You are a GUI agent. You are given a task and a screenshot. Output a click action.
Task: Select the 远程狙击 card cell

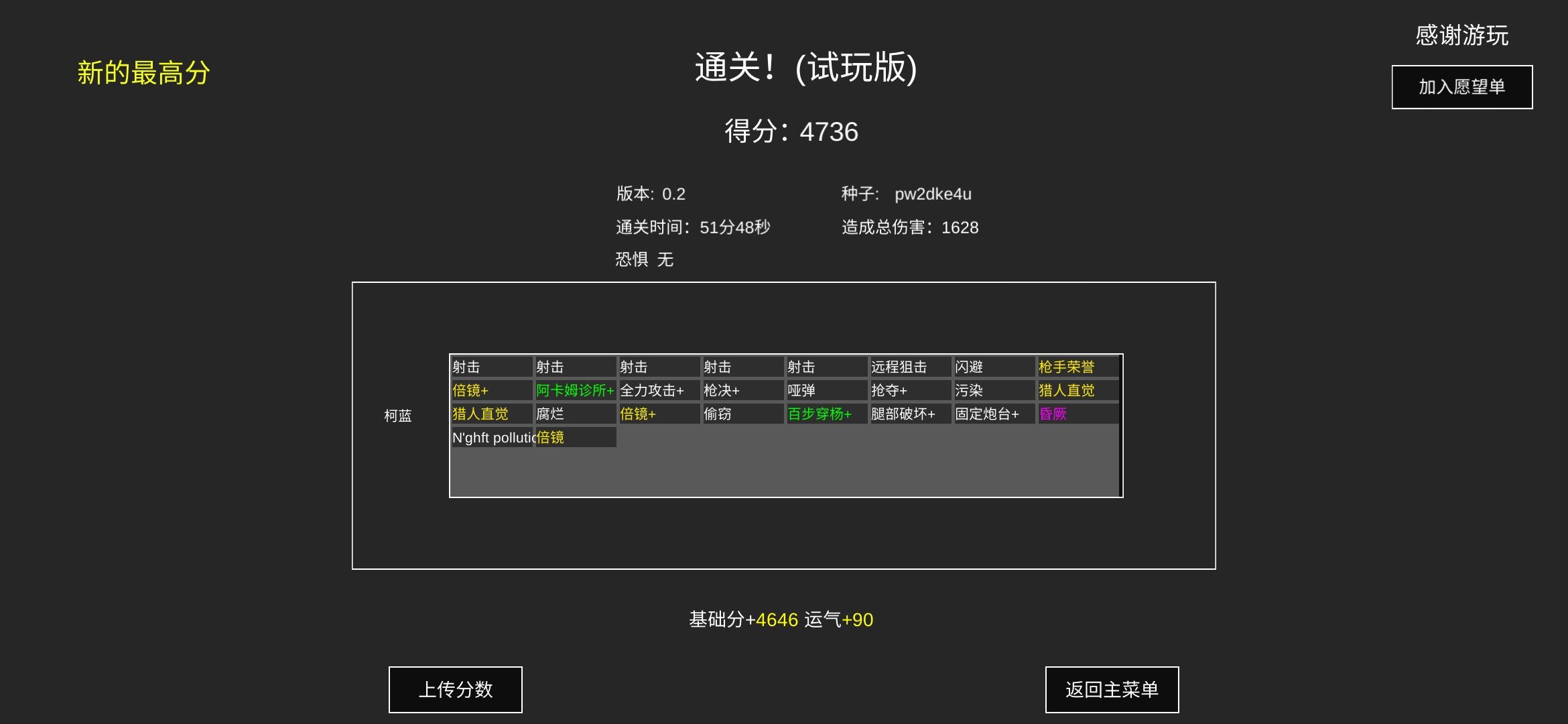click(909, 367)
